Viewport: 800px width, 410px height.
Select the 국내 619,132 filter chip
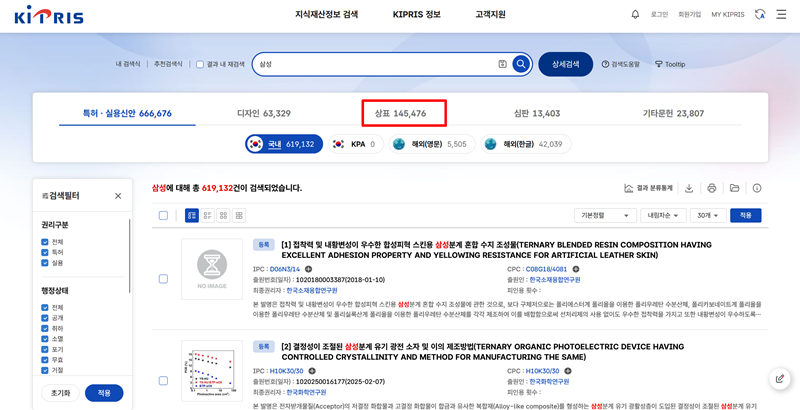click(x=284, y=144)
